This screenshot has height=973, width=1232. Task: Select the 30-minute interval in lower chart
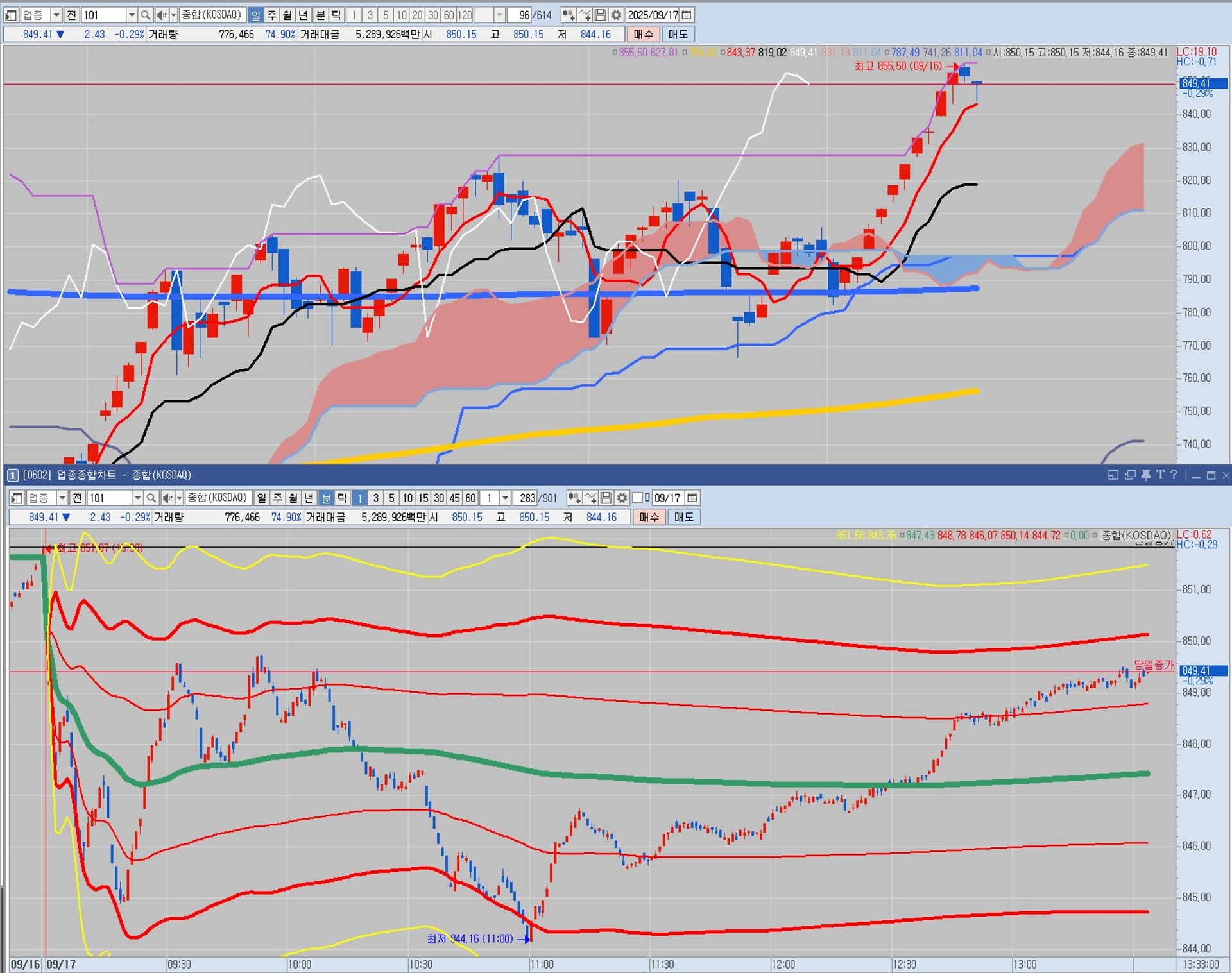point(439,498)
